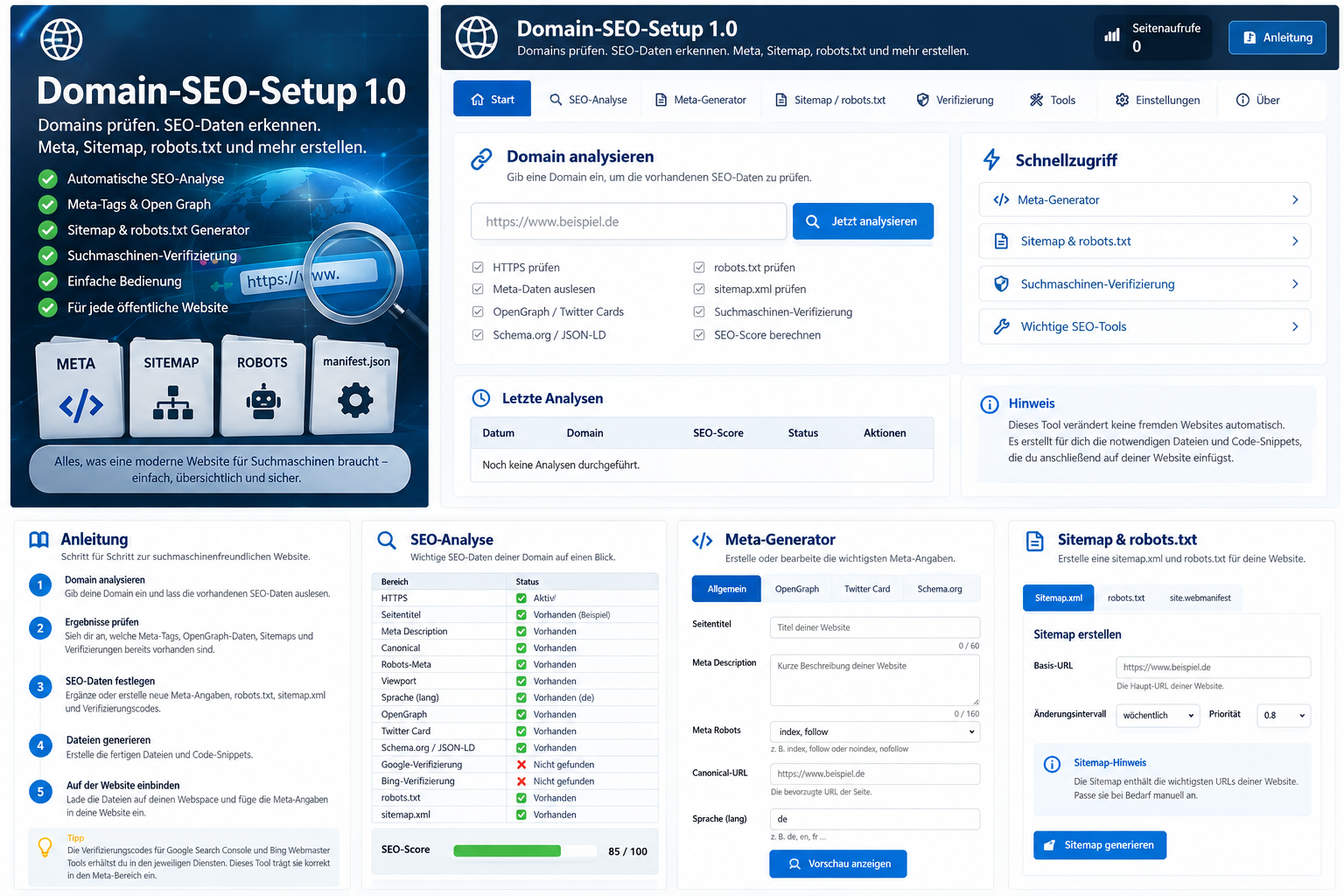Click the Jetzt analysieren button

click(863, 221)
